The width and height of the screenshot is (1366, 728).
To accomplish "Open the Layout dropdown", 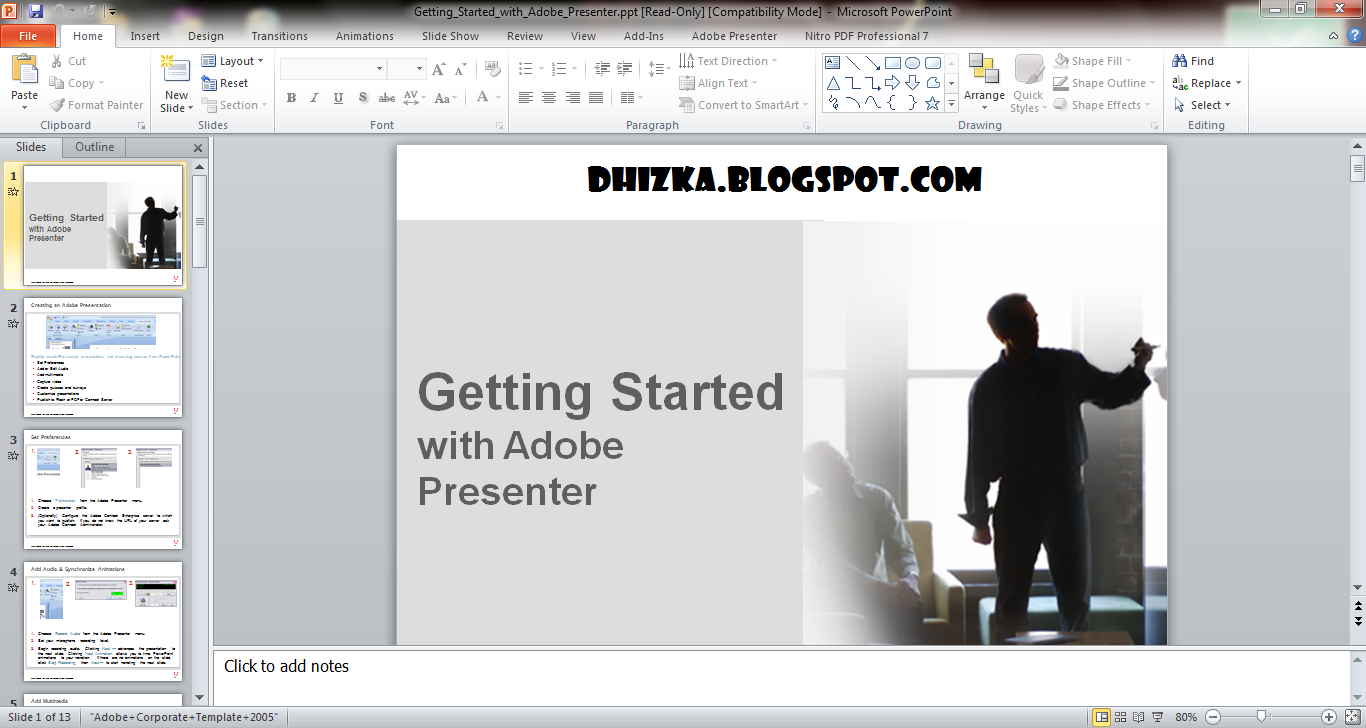I will 233,61.
